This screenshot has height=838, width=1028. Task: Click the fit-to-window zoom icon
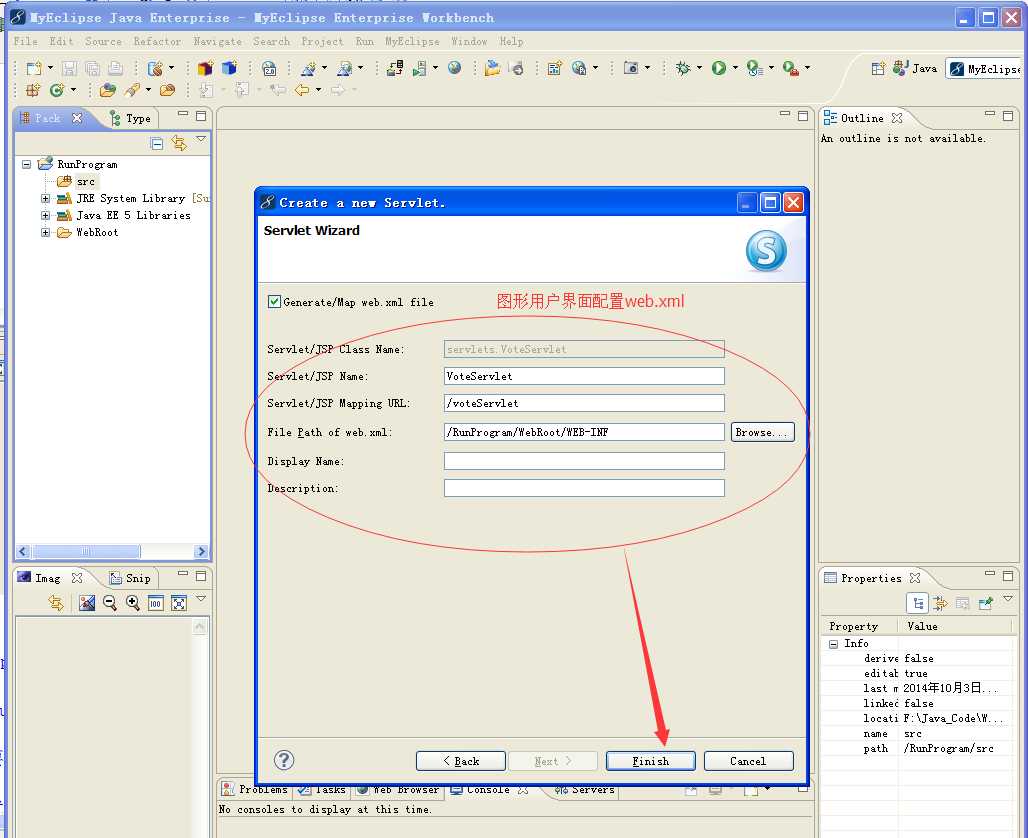click(178, 603)
